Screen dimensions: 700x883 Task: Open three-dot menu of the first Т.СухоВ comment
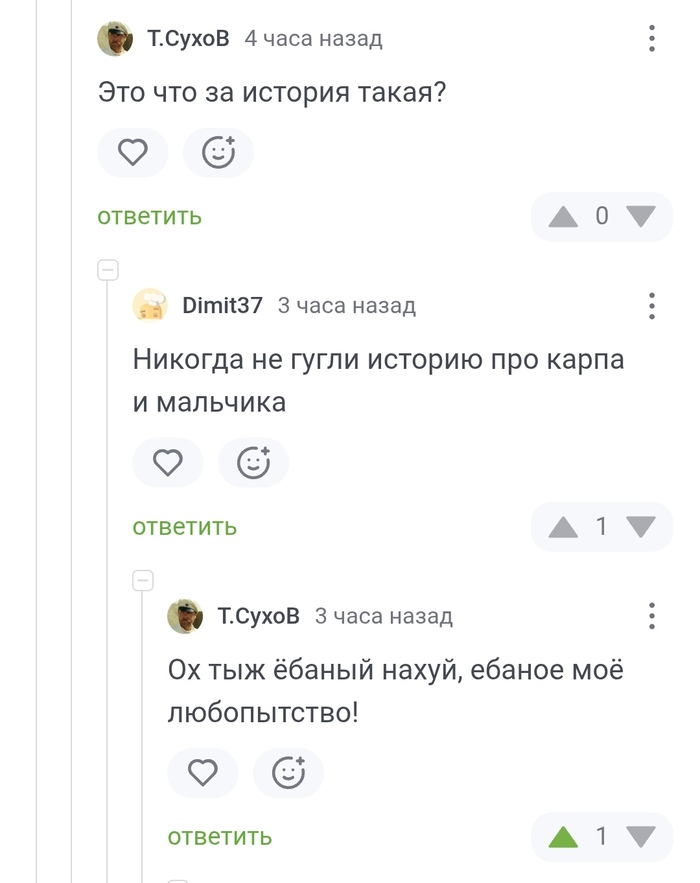[652, 39]
